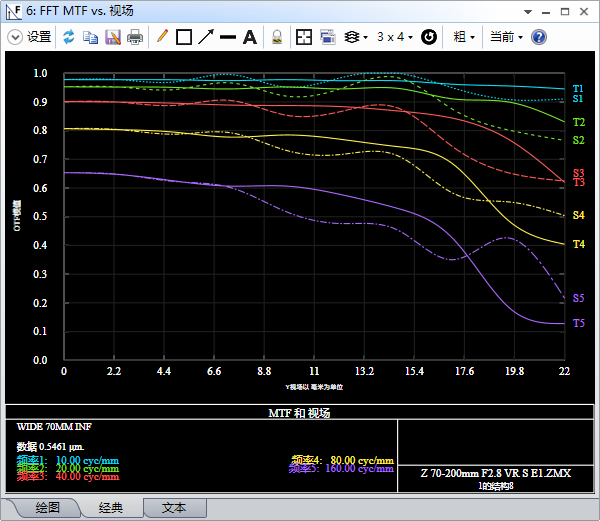Toggle the window lock icon
Image resolution: width=600 pixels, height=521 pixels.
(276, 37)
